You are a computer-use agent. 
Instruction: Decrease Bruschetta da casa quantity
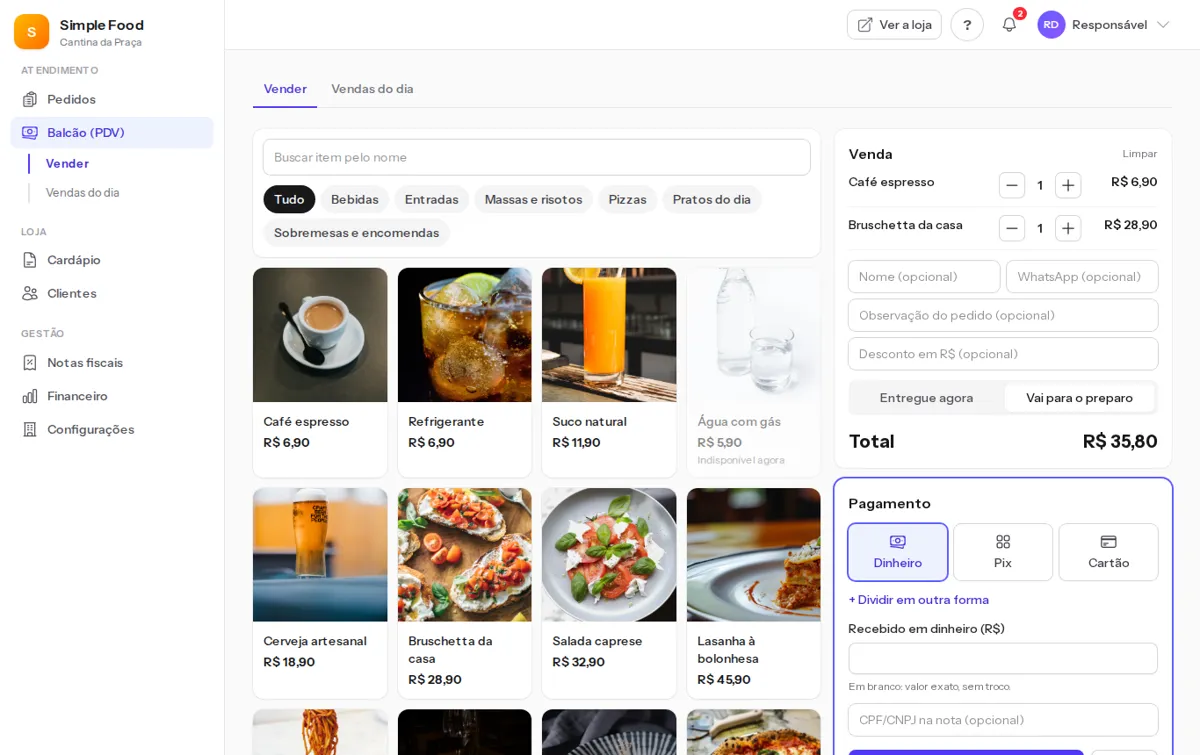1012,228
